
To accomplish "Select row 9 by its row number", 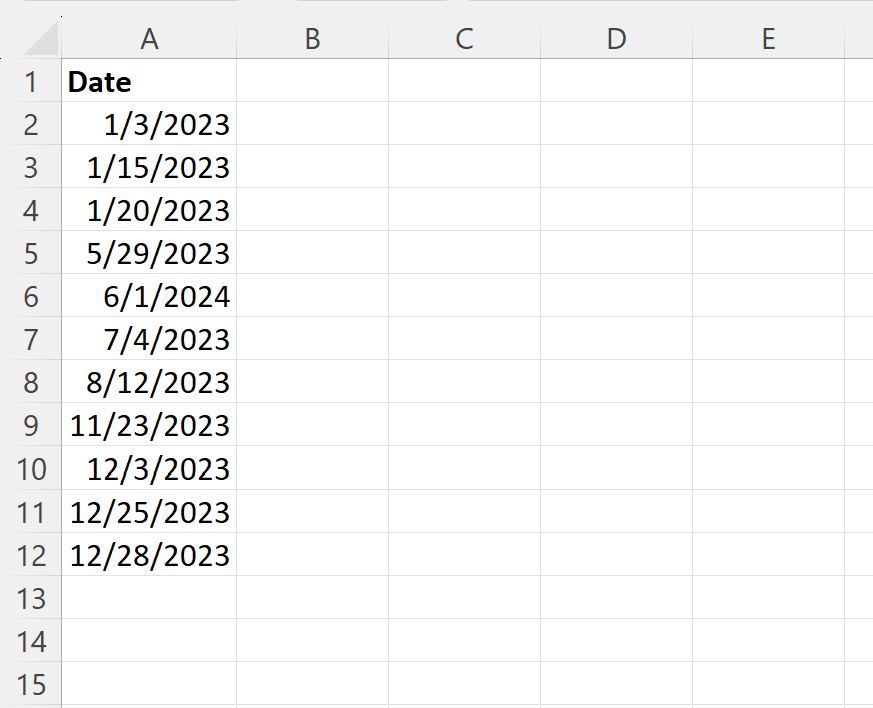I will (x=32, y=425).
